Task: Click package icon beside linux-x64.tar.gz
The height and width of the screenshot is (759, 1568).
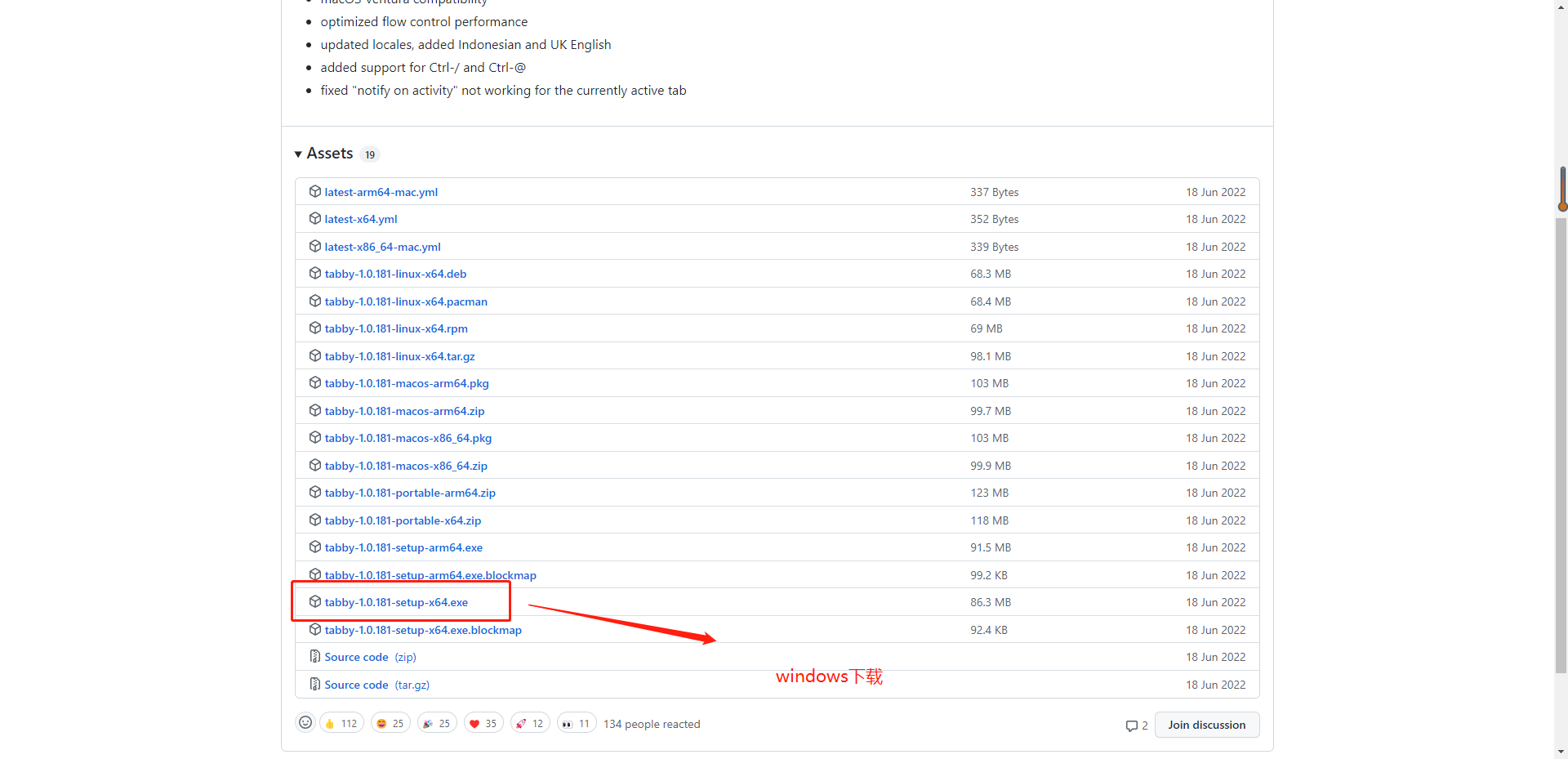Action: [x=315, y=355]
